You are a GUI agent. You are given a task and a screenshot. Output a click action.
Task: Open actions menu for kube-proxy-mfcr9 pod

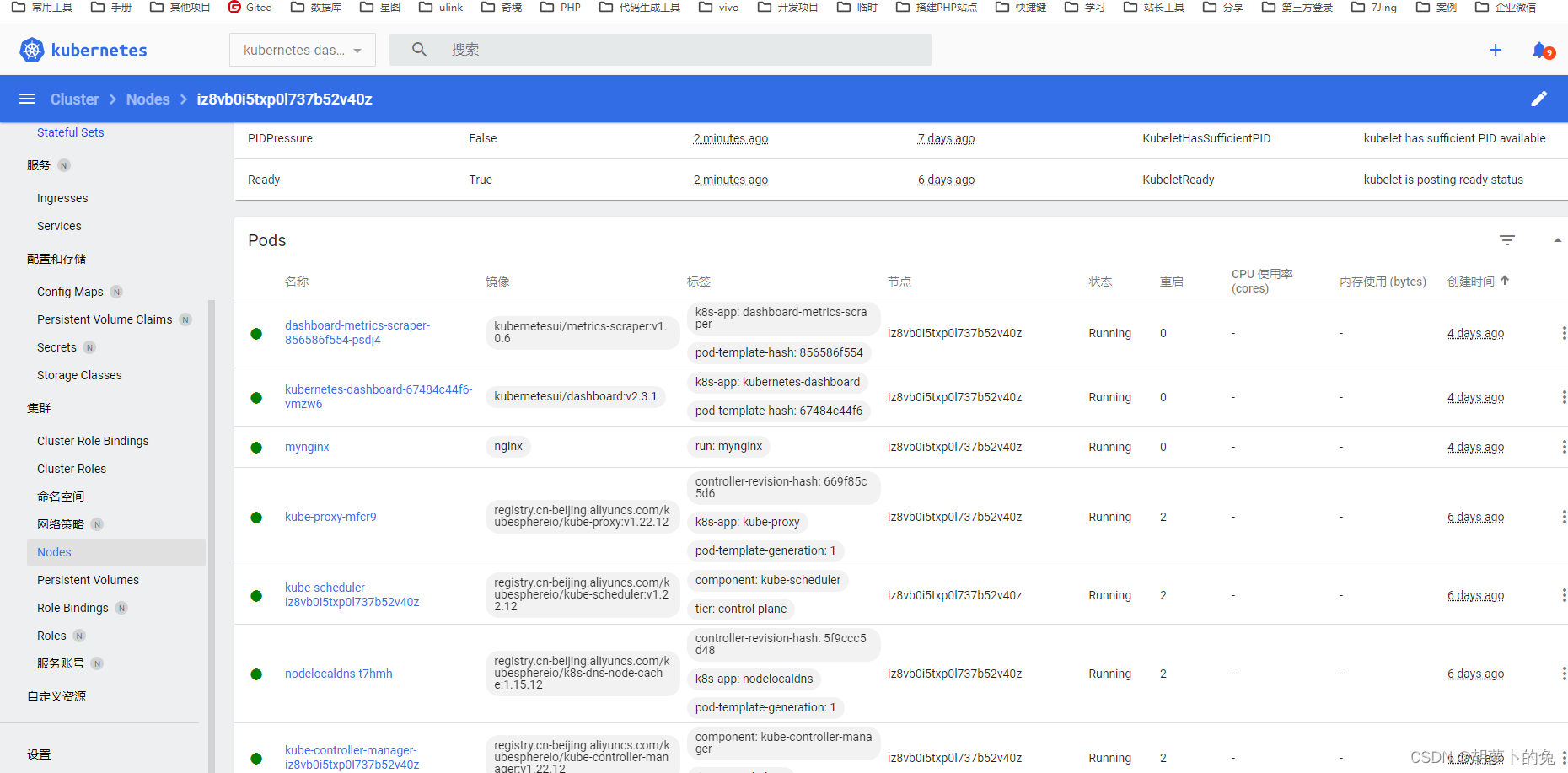point(1564,517)
